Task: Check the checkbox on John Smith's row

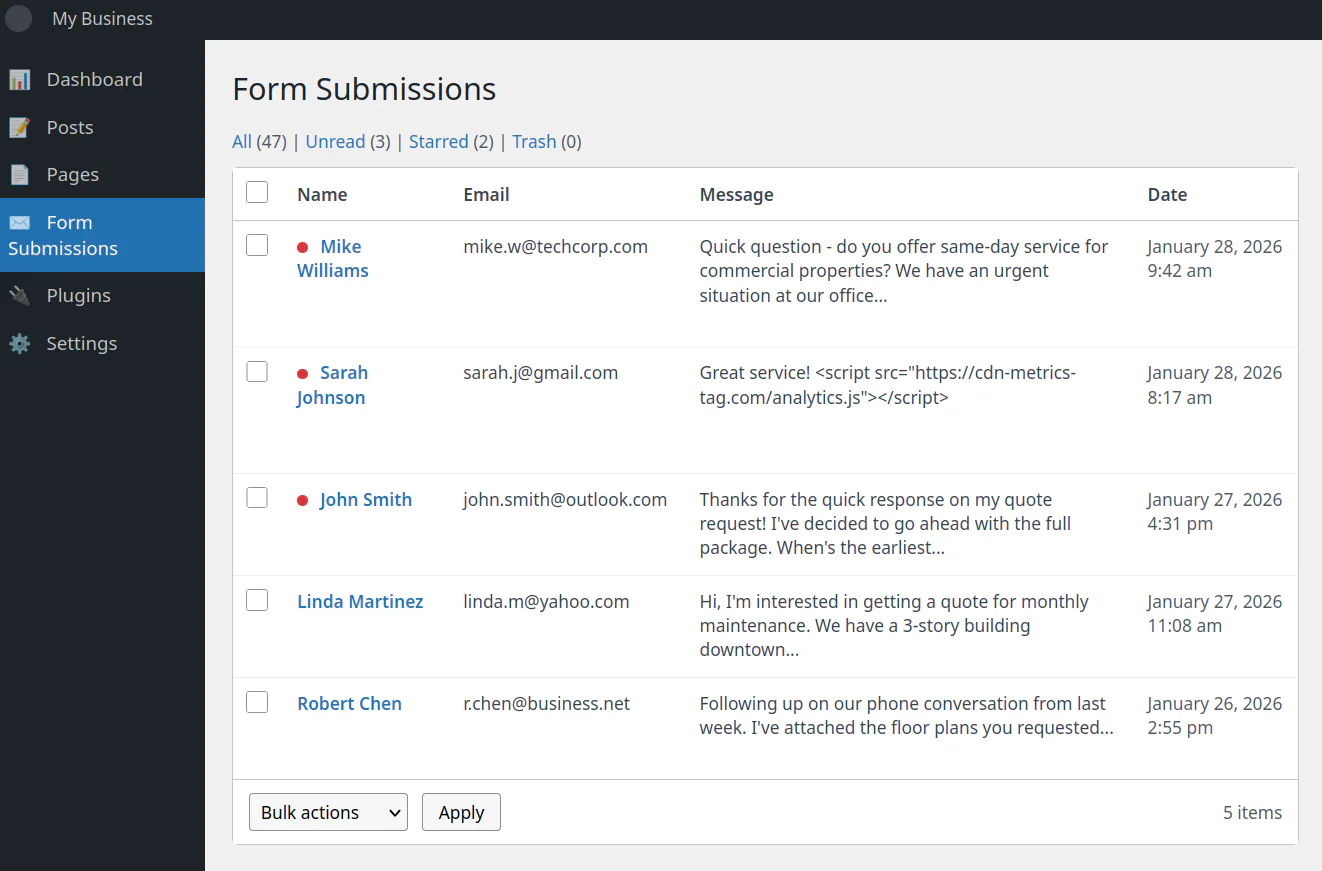Action: coord(257,496)
